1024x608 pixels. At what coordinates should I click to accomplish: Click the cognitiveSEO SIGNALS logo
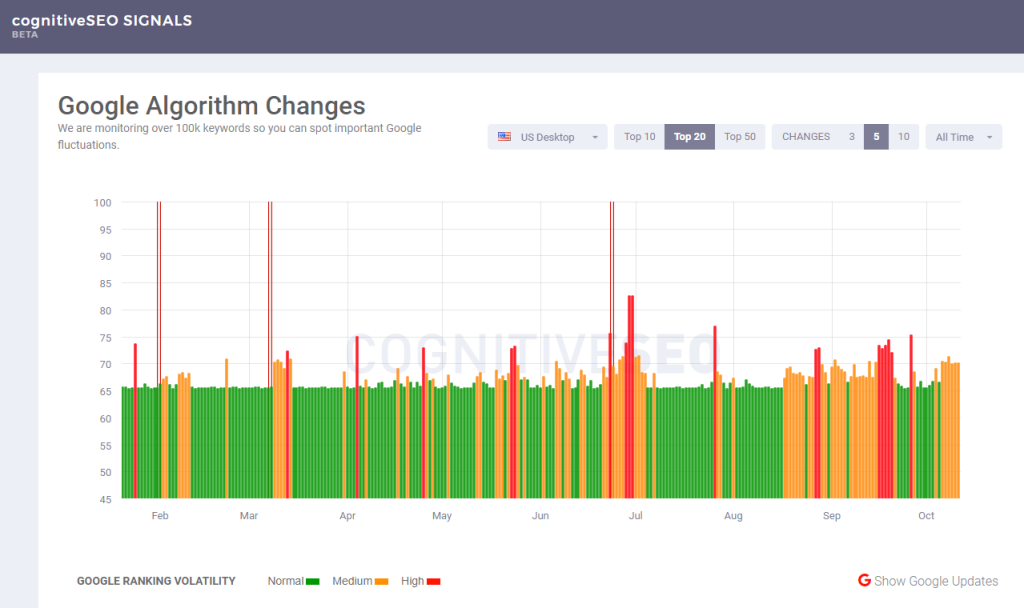tap(102, 20)
